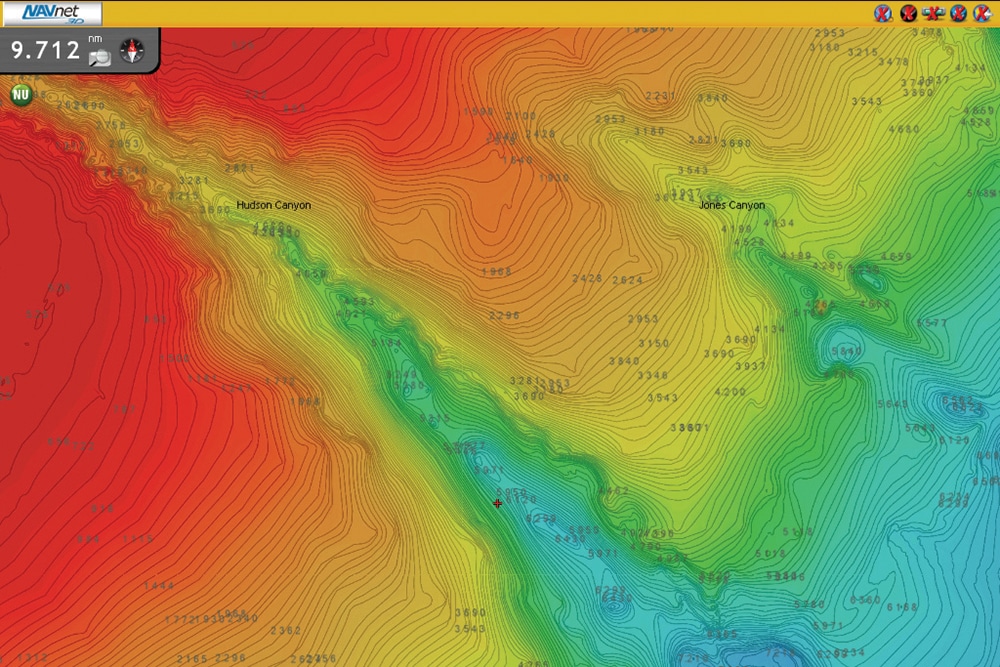The height and width of the screenshot is (667, 1000).
Task: Click the 2362 depth sounding
Action: coord(286,630)
